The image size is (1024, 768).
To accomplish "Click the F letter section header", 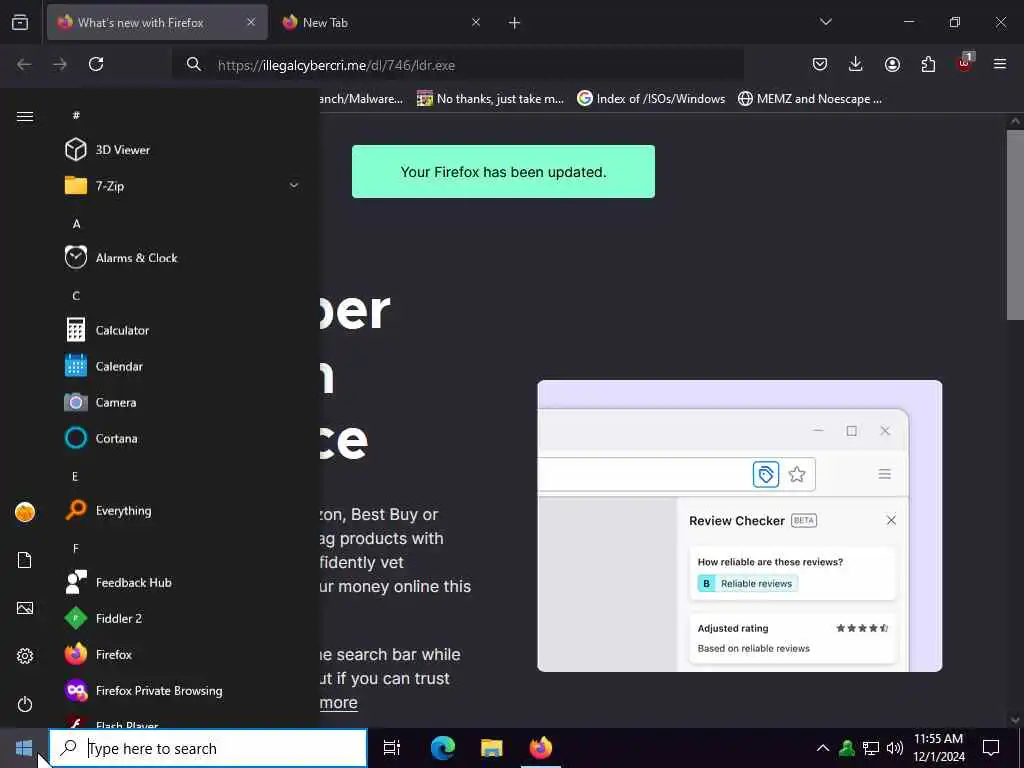I will tap(76, 548).
